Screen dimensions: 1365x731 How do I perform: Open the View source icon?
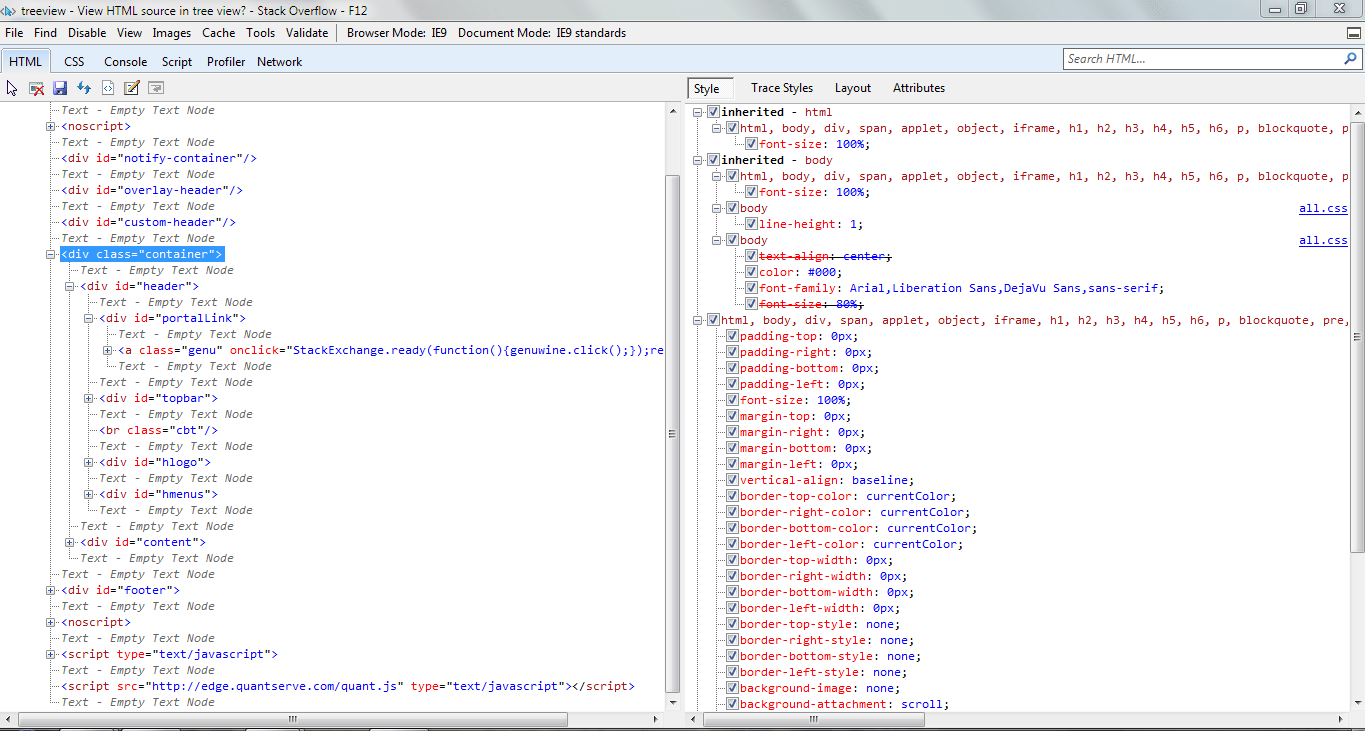(107, 88)
